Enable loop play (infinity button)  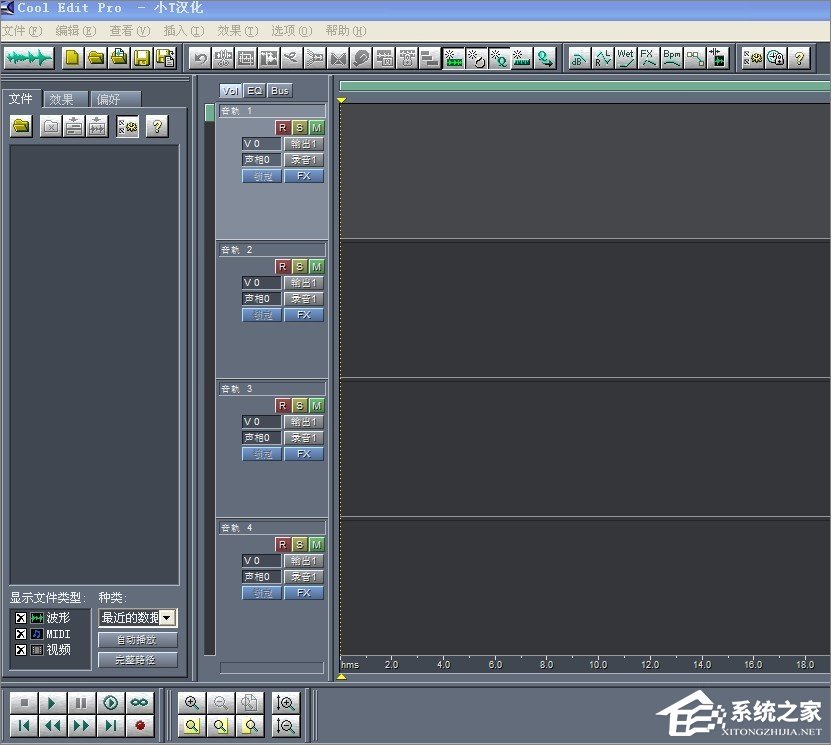(x=139, y=703)
